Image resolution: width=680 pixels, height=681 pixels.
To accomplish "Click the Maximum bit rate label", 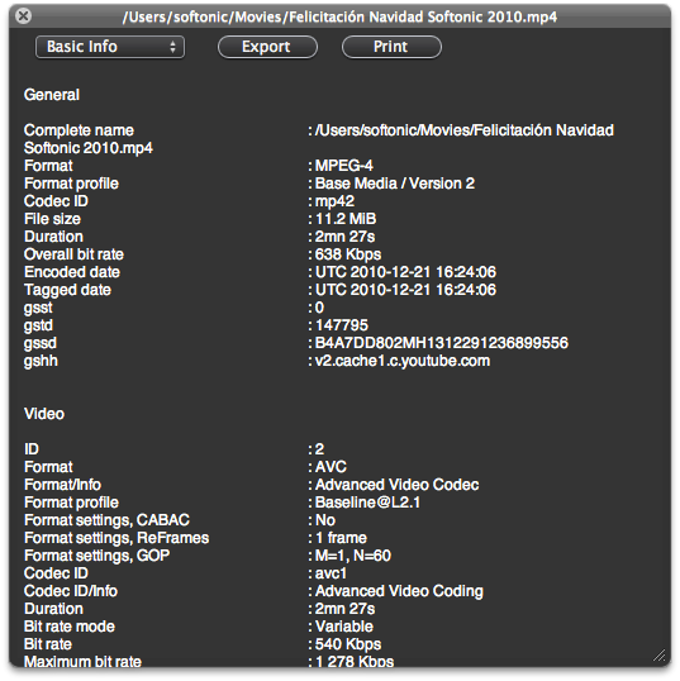I will coord(83,661).
